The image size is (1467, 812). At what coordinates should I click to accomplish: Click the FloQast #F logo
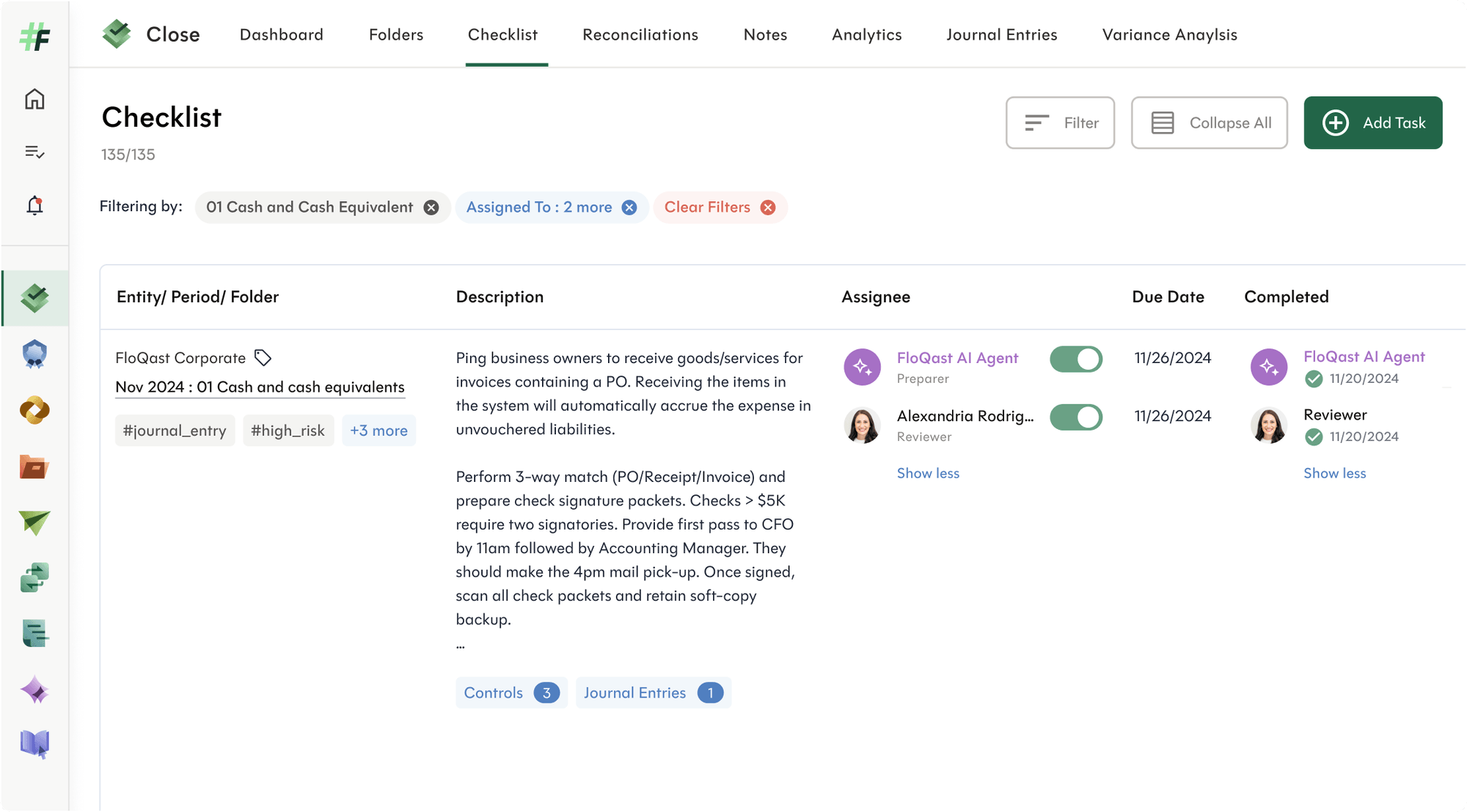coord(34,37)
